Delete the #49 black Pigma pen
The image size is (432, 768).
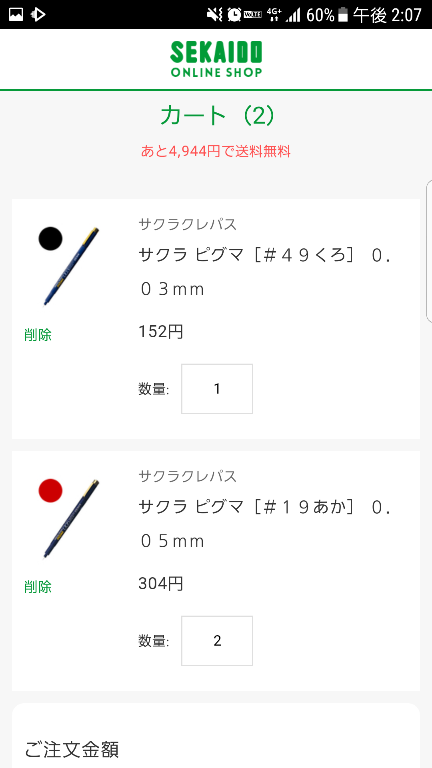pyautogui.click(x=38, y=335)
